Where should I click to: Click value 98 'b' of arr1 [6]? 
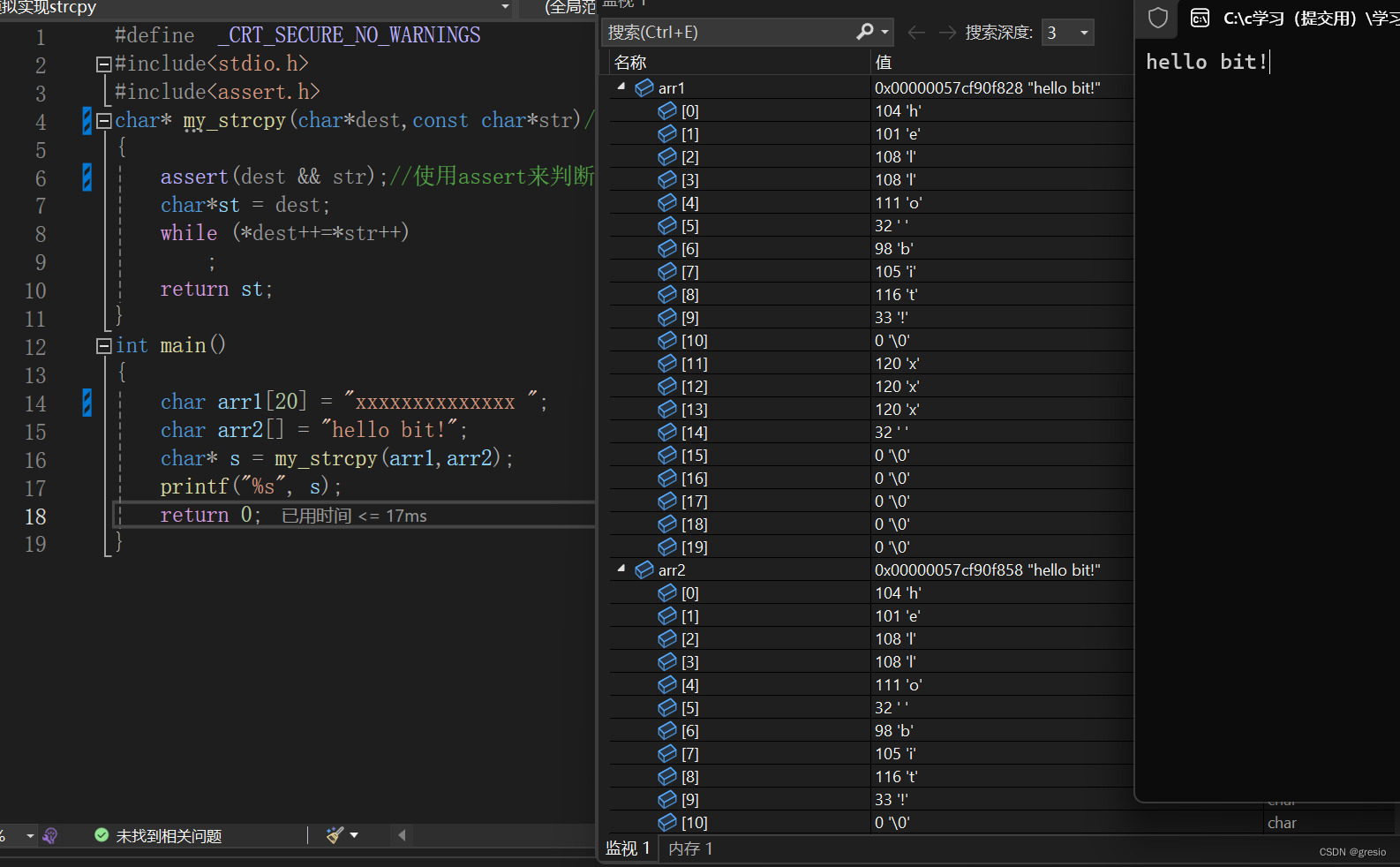pos(894,249)
